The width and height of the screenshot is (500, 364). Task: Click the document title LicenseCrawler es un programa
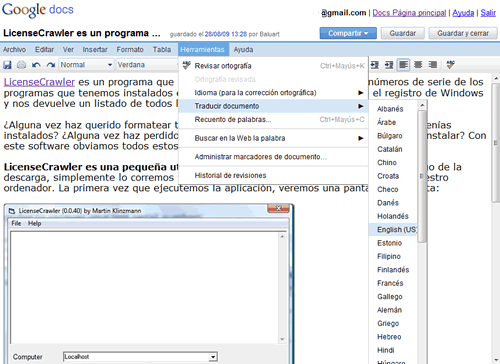point(82,33)
